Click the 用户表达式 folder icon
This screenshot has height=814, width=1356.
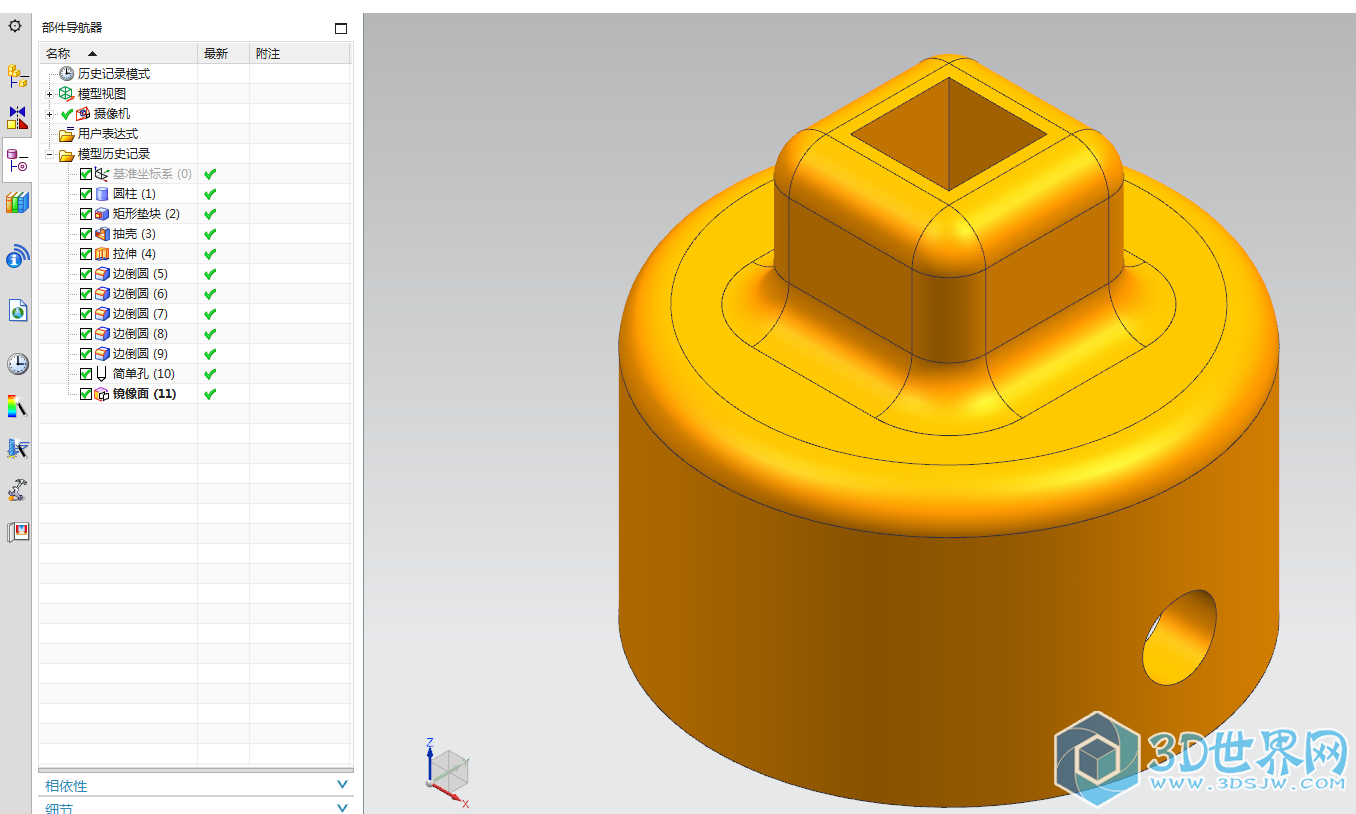66,134
